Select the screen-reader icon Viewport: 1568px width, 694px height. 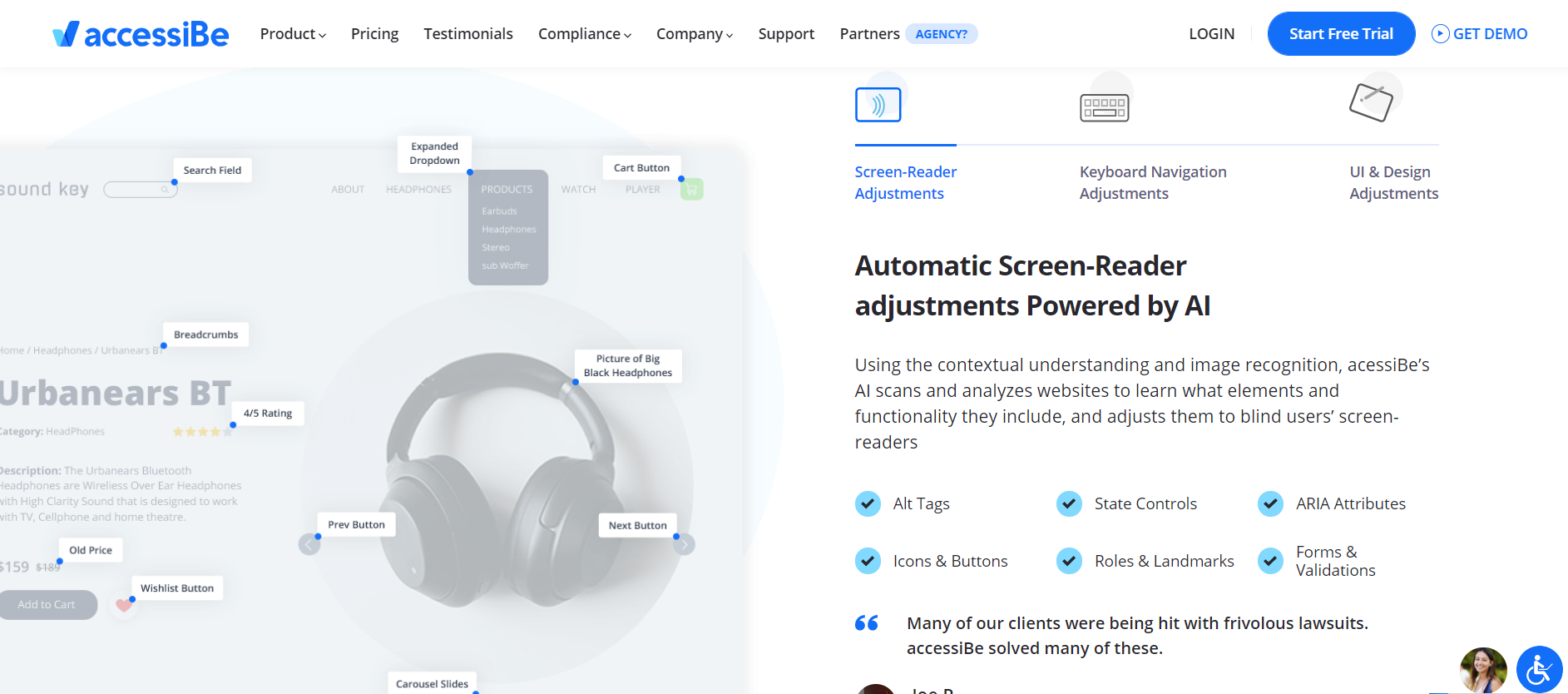click(878, 105)
